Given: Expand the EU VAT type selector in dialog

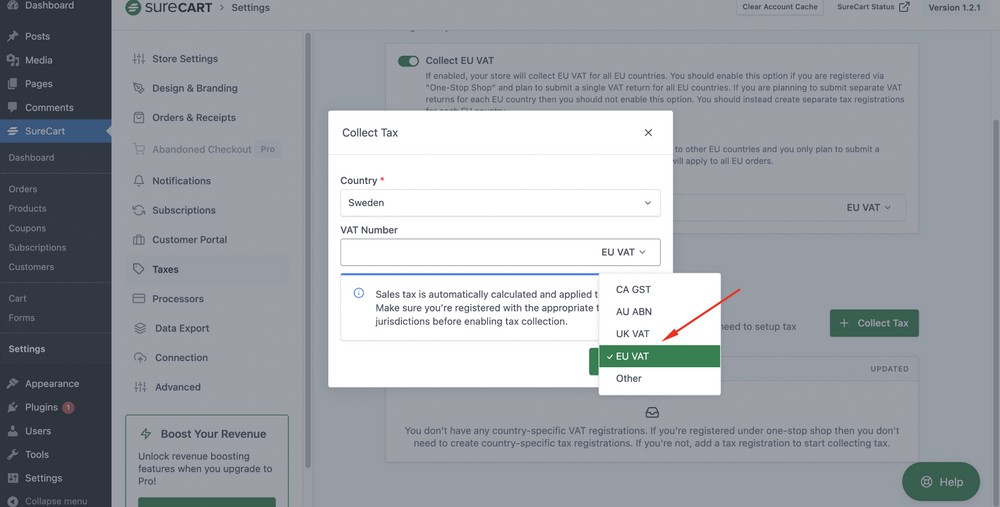Looking at the screenshot, I should pyautogui.click(x=624, y=252).
